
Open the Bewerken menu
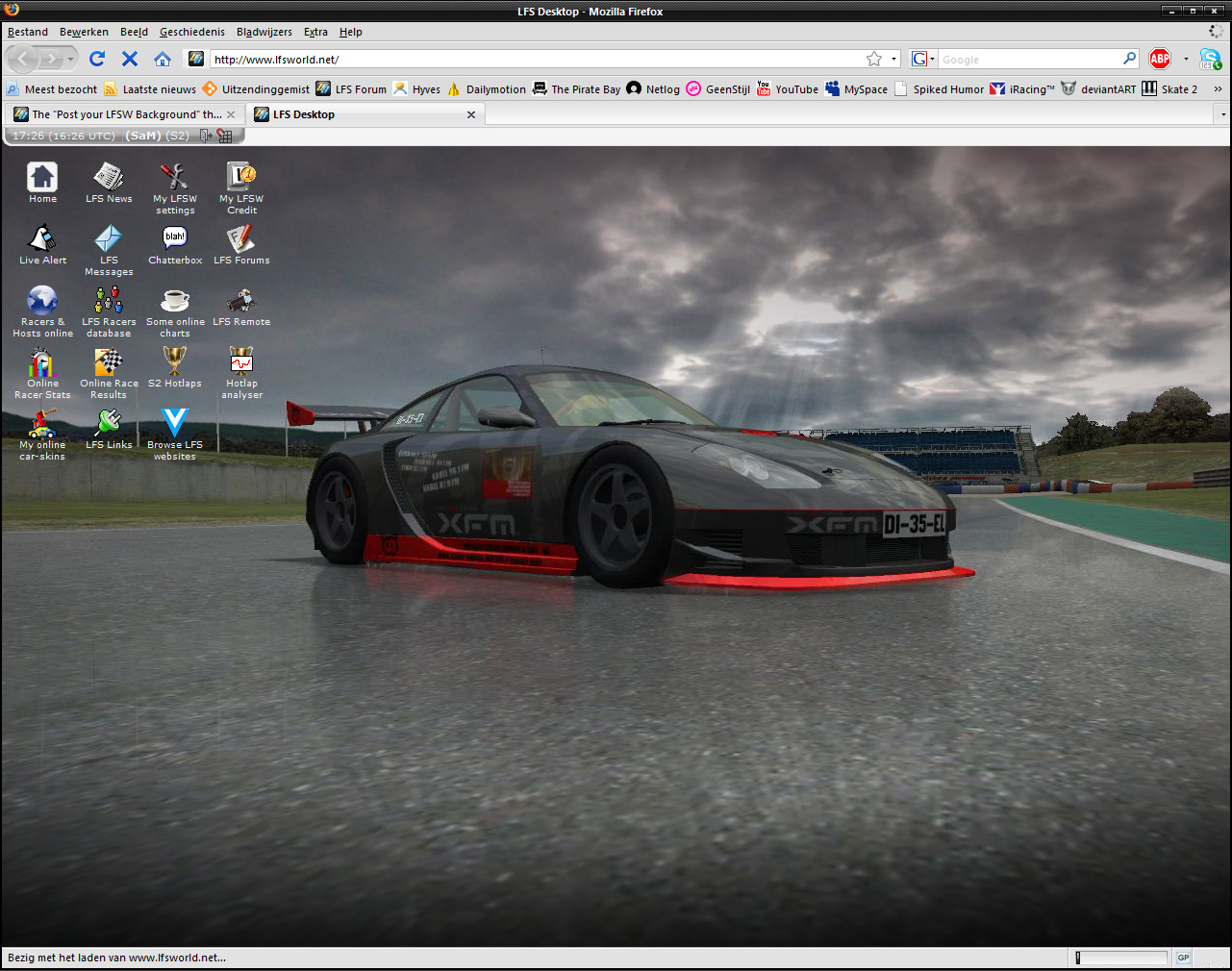(x=84, y=32)
